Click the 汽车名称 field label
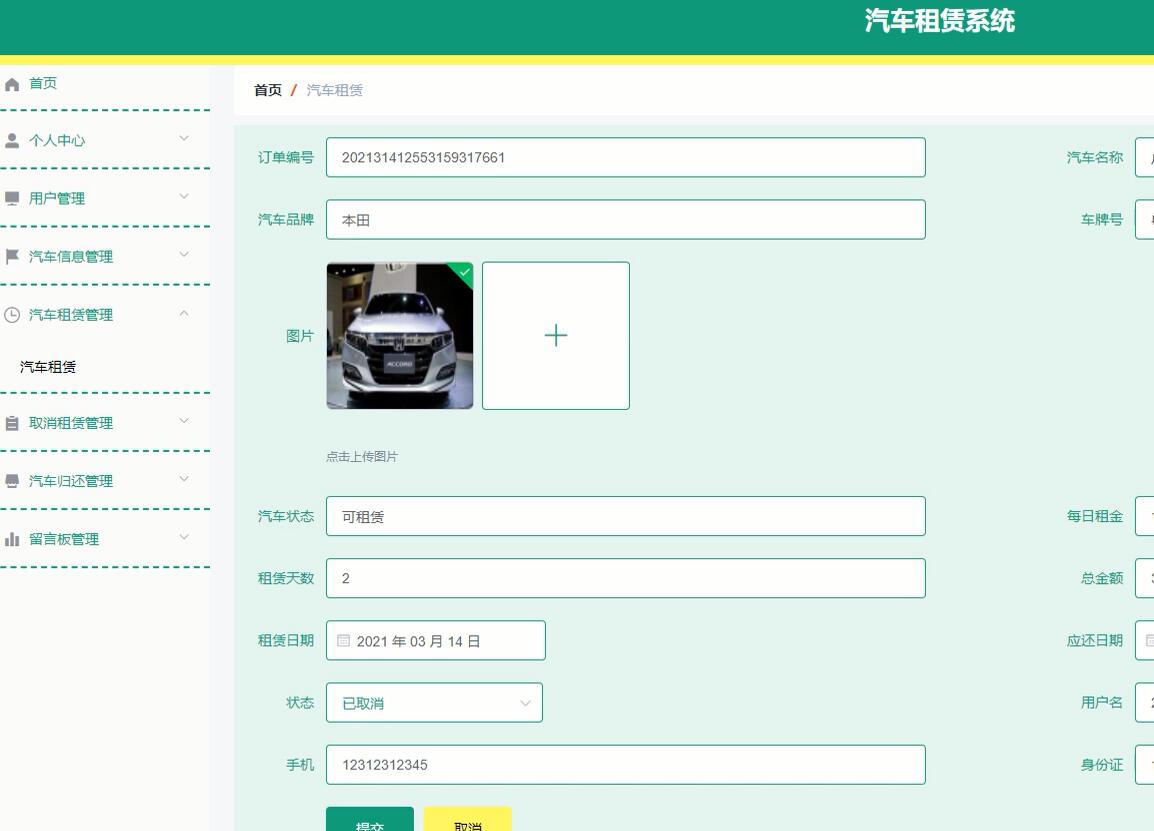This screenshot has width=1154, height=831. [1094, 158]
